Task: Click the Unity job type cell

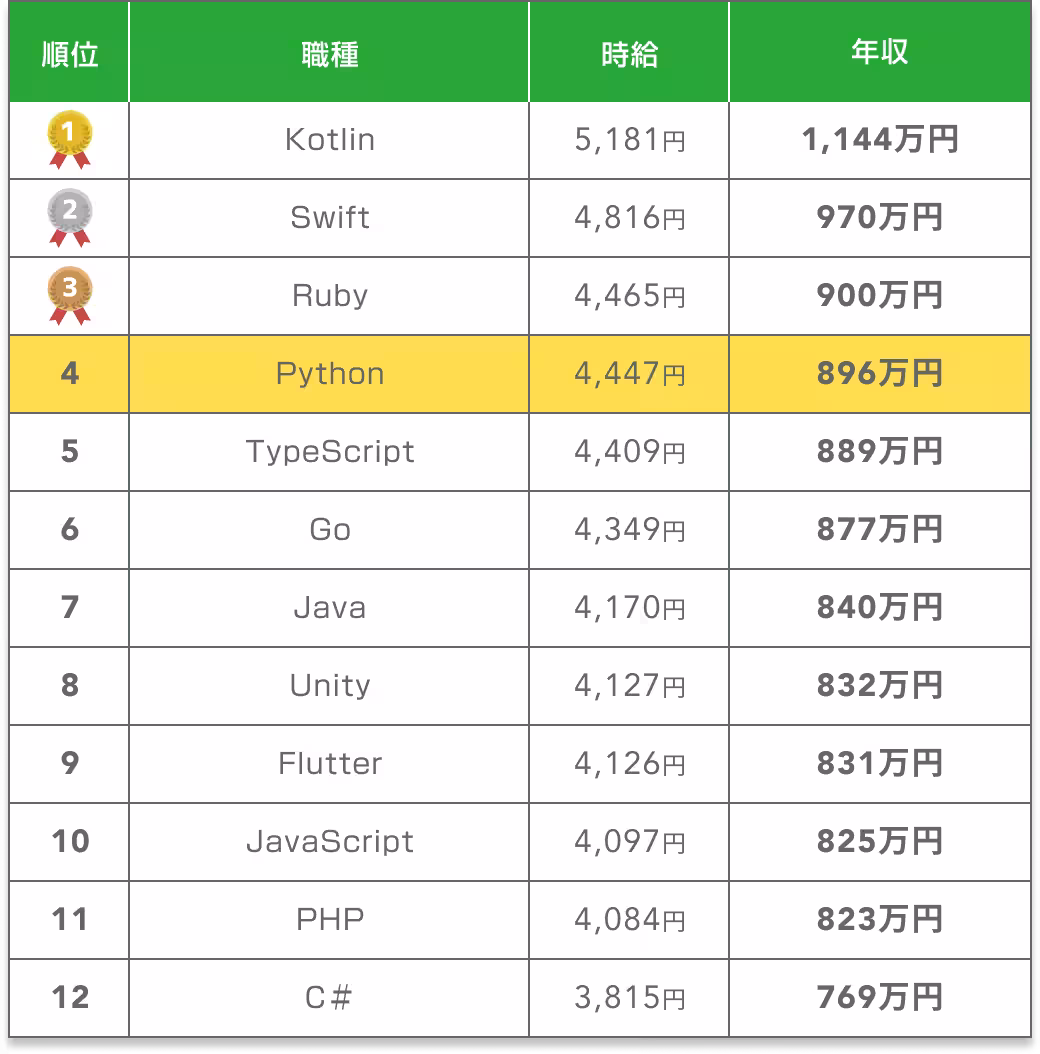Action: click(x=329, y=685)
